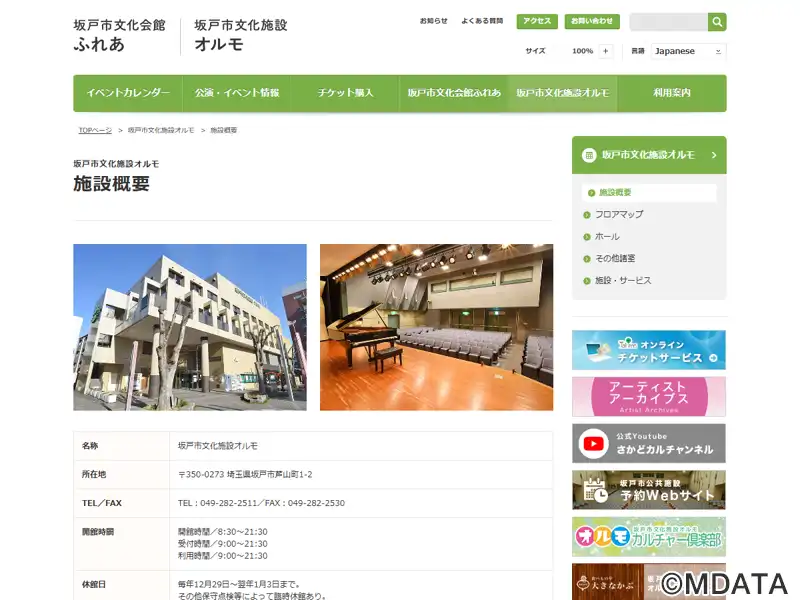Click the calendar clock icon in the 予約Webサイト banner
The image size is (800, 600).
595,491
